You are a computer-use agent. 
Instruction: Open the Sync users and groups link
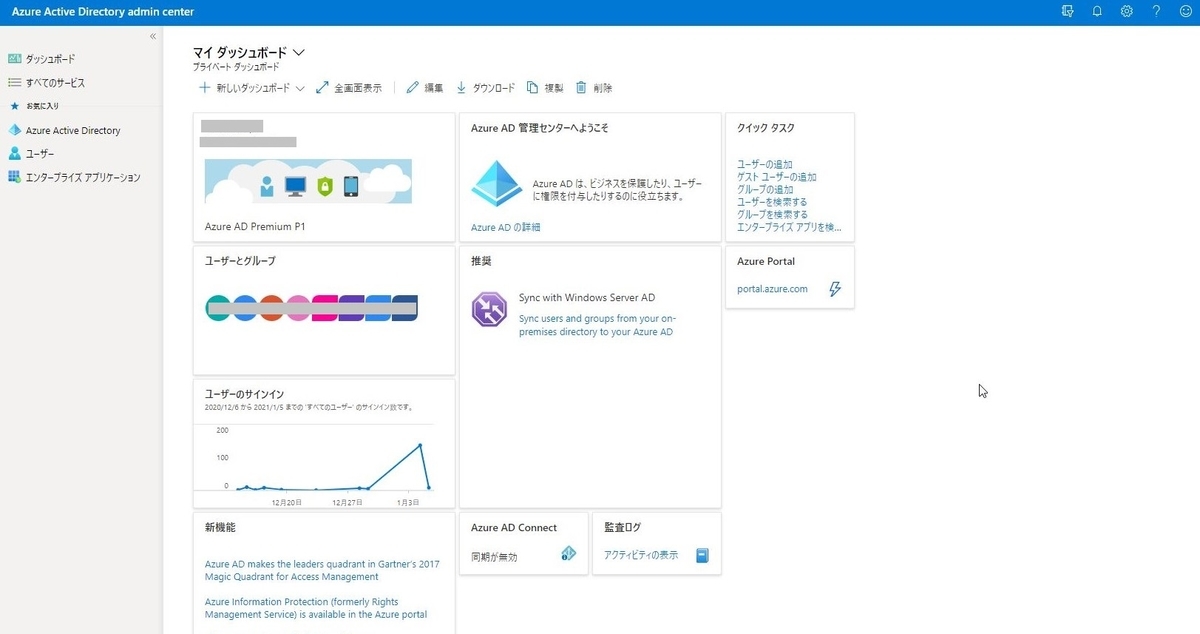(597, 325)
